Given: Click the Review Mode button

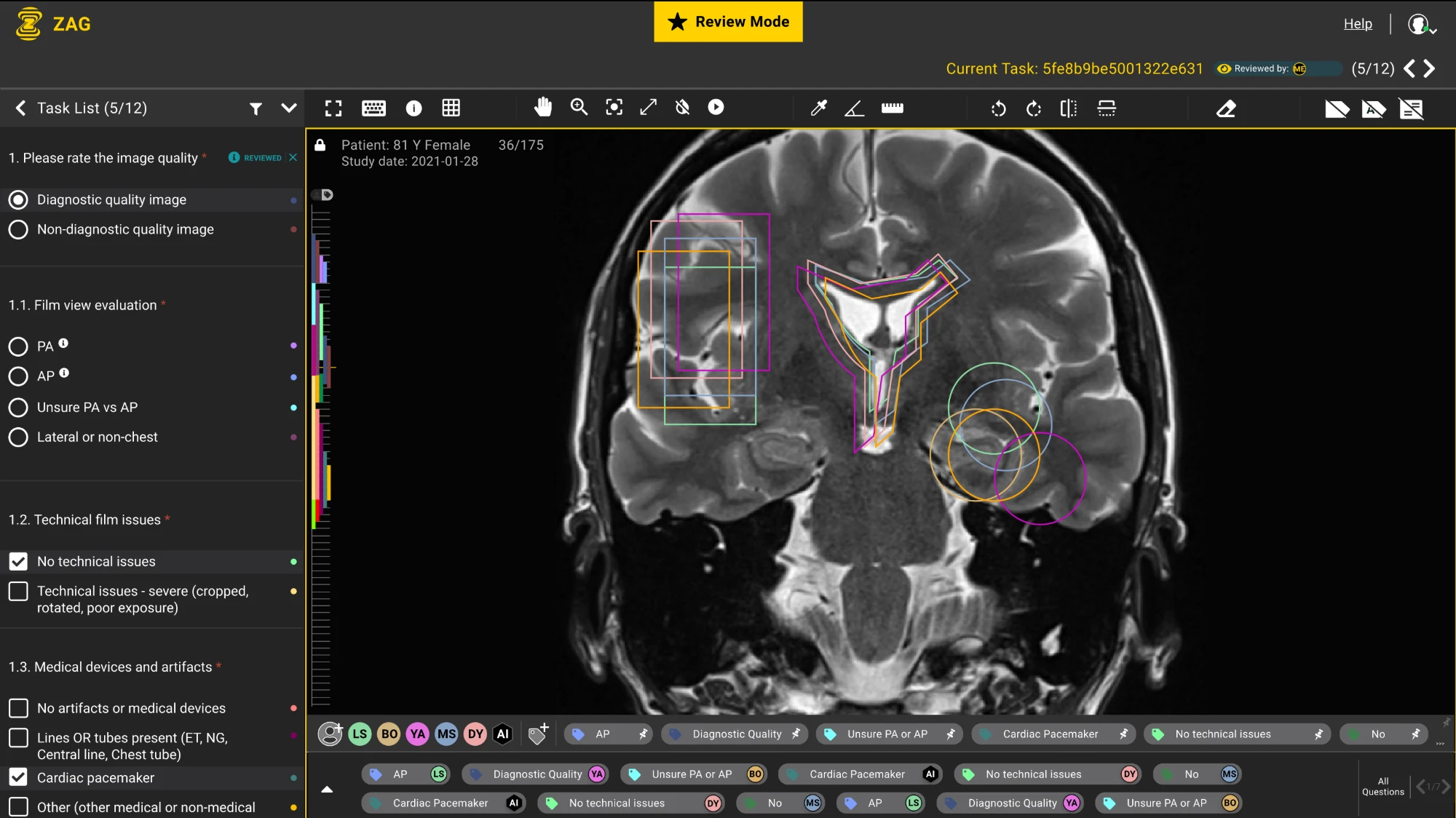Looking at the screenshot, I should [728, 22].
